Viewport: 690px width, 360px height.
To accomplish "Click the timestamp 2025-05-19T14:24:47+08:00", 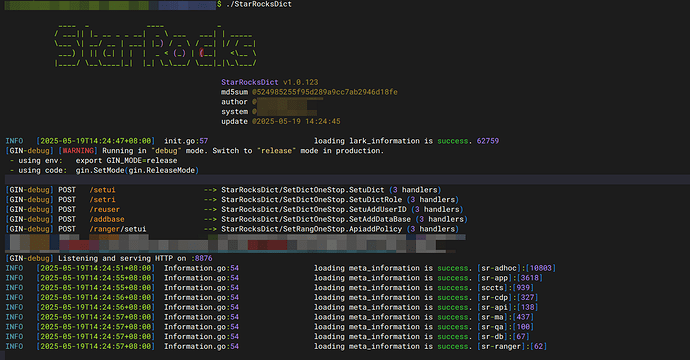I will tap(95, 141).
